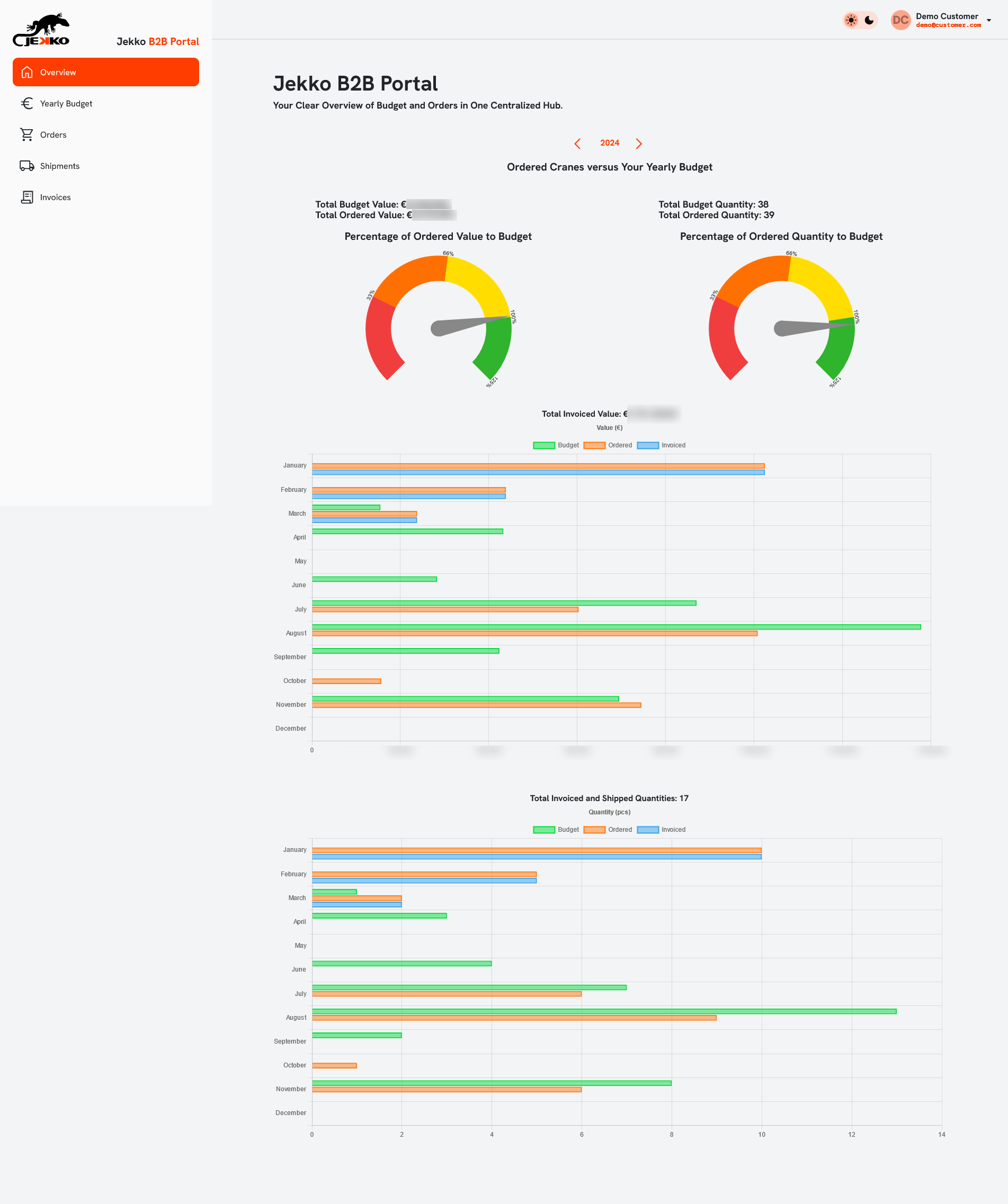Click the red segment of the value gauge
The height and width of the screenshot is (1204, 1008).
pos(381,338)
